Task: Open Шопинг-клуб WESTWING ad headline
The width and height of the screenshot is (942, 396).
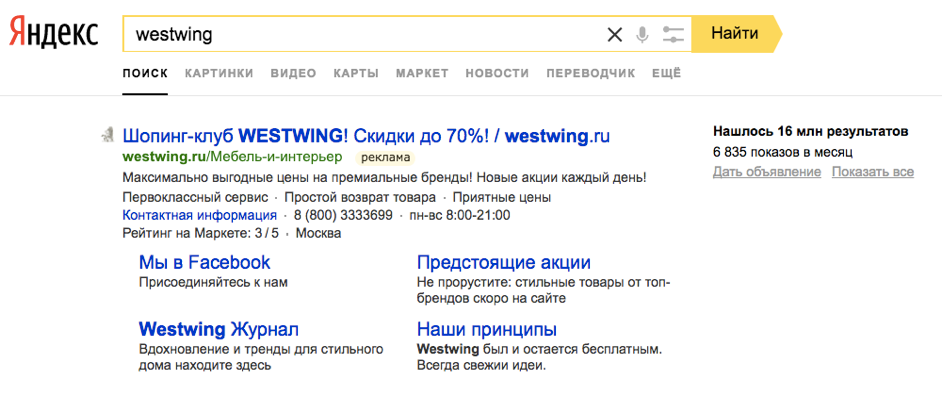Action: click(366, 136)
